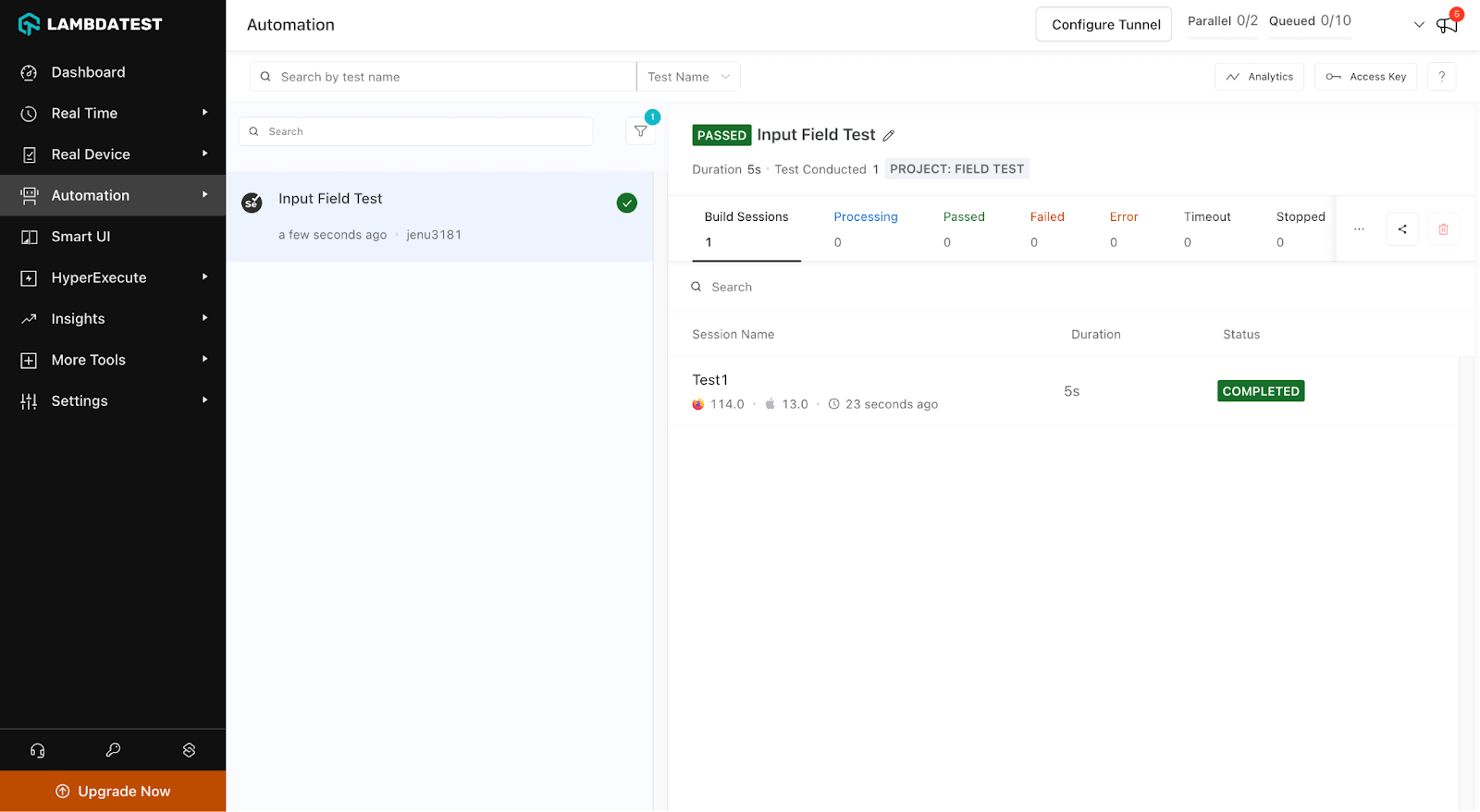Viewport: 1480px width, 812px height.
Task: Click the More Tools plus icon
Action: tap(30, 360)
